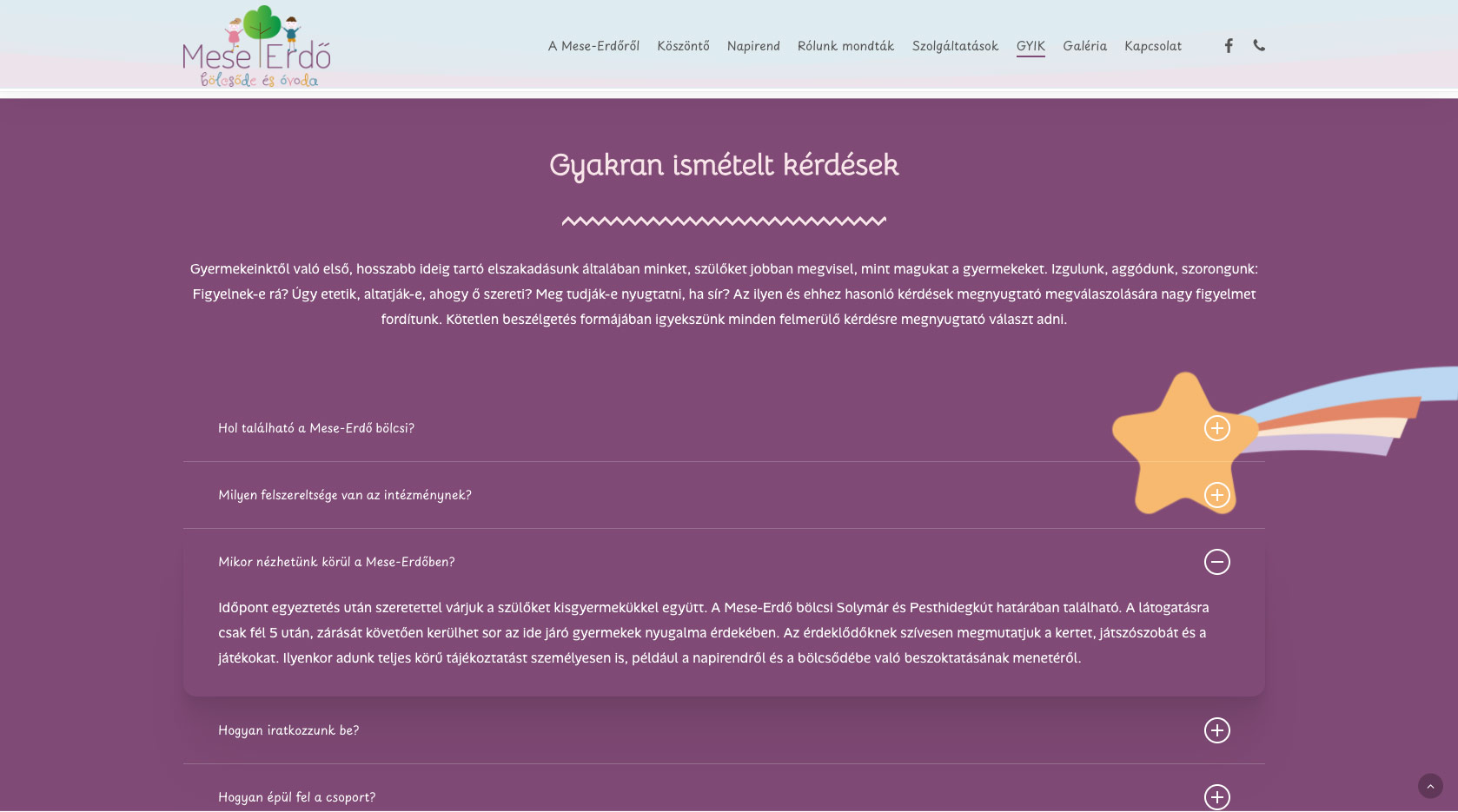Click 'Rólunk mondták' navigation link
The image size is (1458, 812).
845,46
